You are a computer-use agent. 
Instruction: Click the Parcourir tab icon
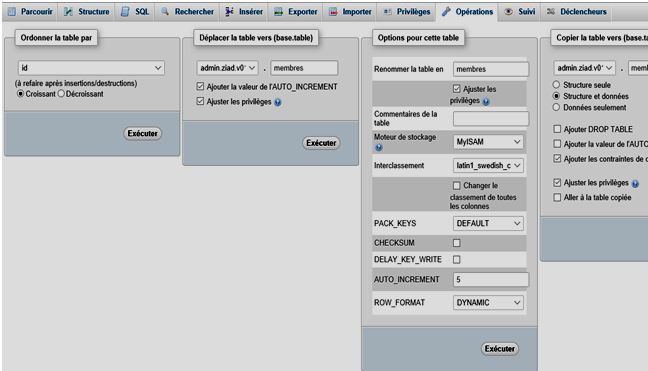pos(12,12)
